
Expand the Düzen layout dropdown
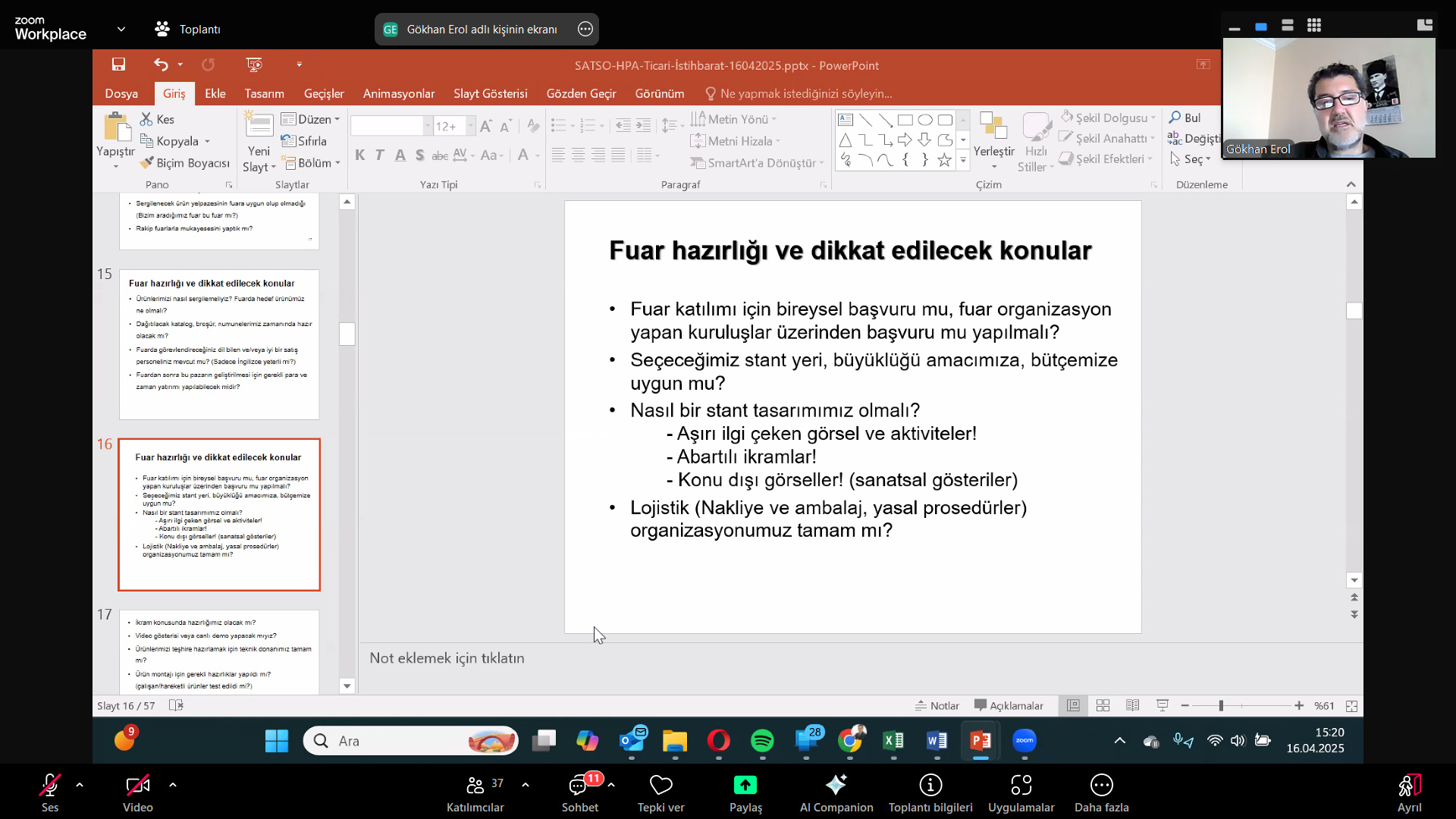click(x=310, y=119)
